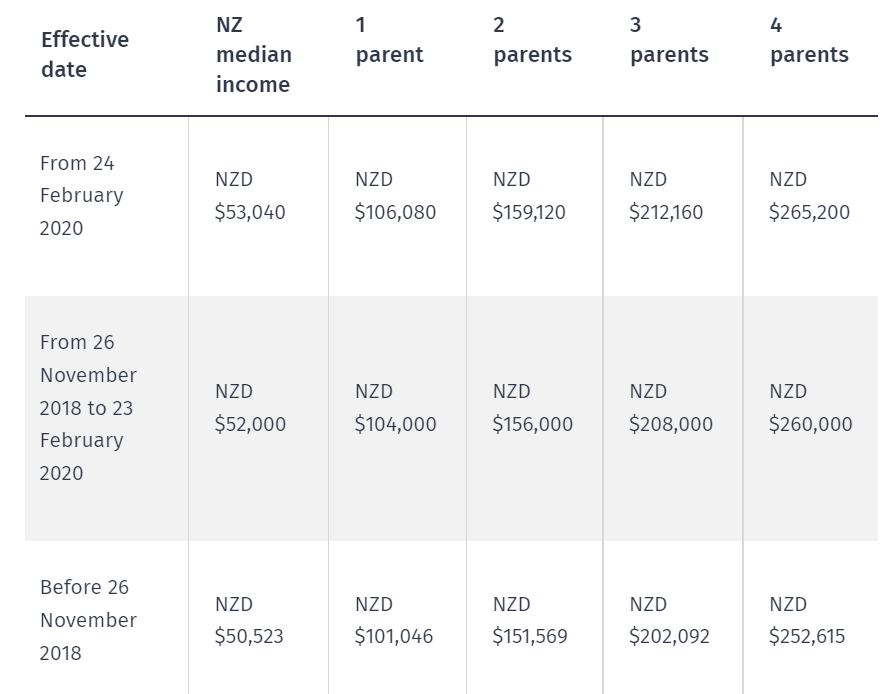The height and width of the screenshot is (694, 892).
Task: Click the NZD $202,092 value
Action: coord(669,620)
